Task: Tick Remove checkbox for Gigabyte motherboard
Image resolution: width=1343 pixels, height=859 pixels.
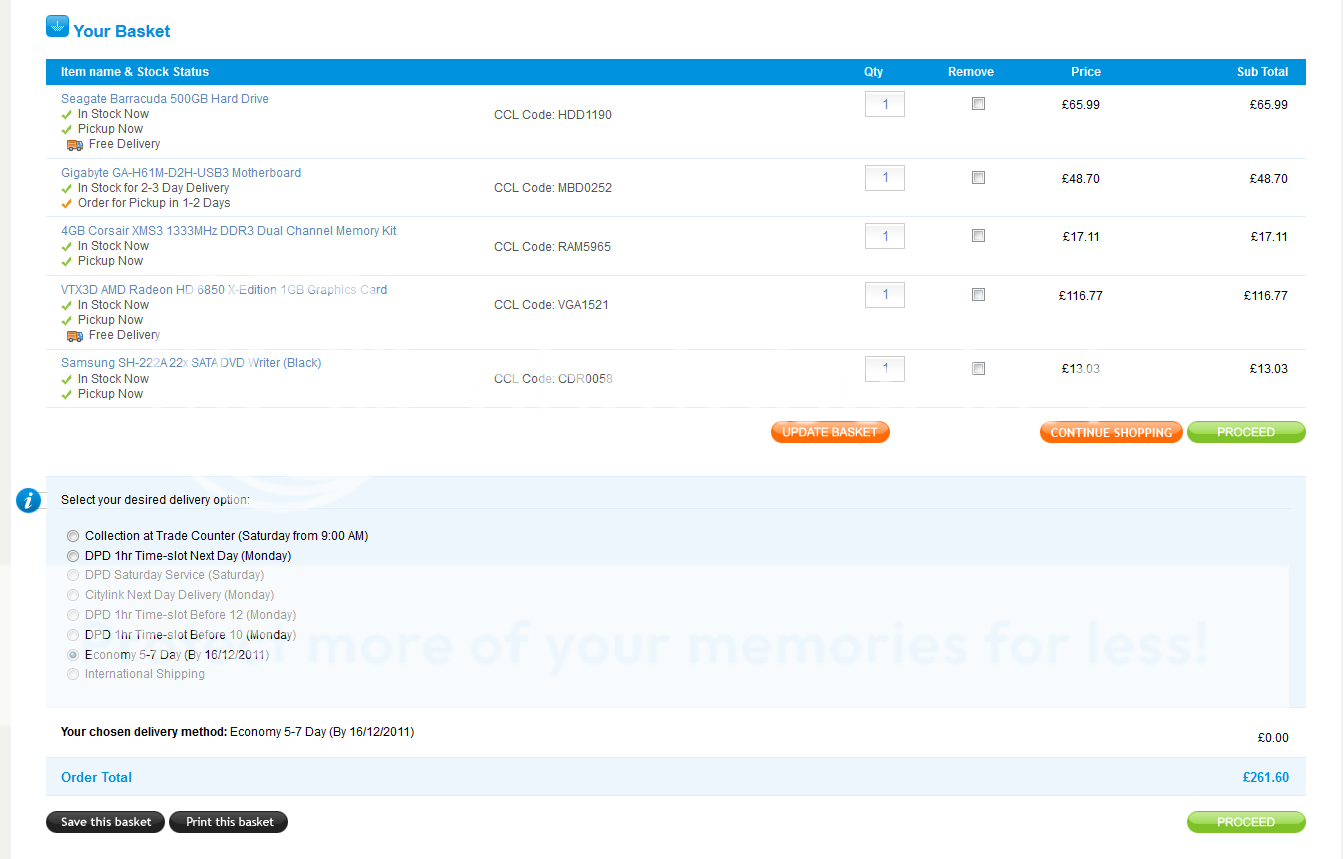Action: pyautogui.click(x=978, y=177)
